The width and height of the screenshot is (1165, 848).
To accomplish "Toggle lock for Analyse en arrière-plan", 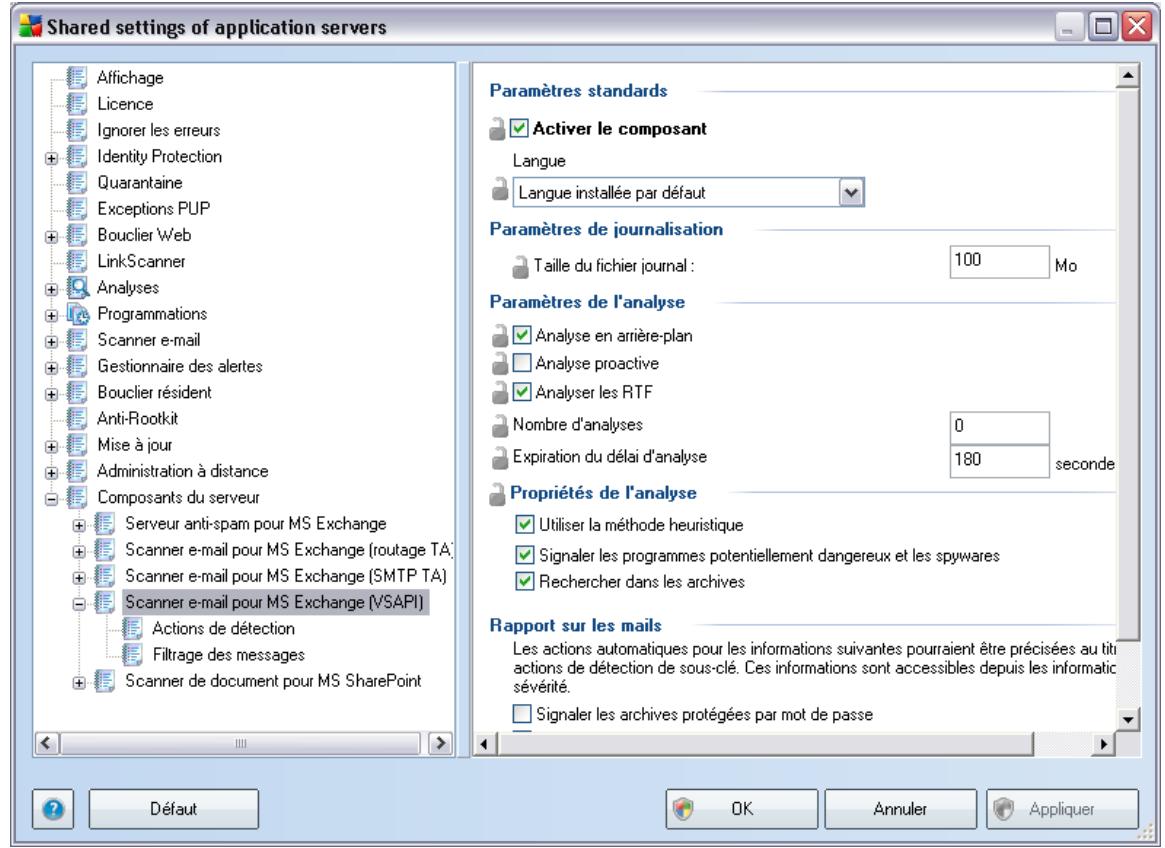I will point(500,337).
